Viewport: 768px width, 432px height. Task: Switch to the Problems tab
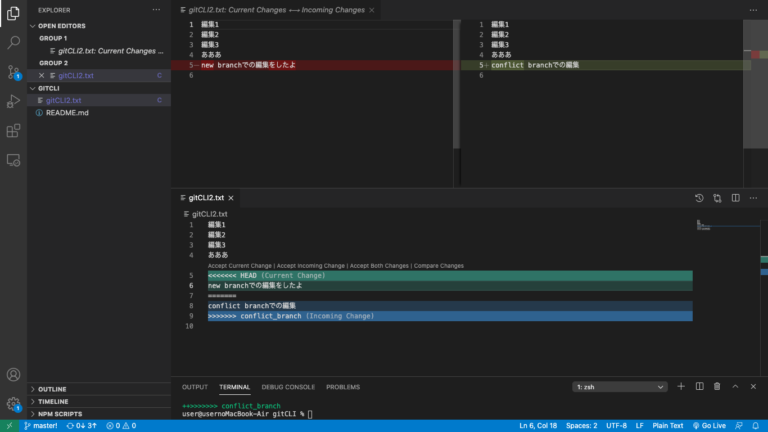point(343,387)
